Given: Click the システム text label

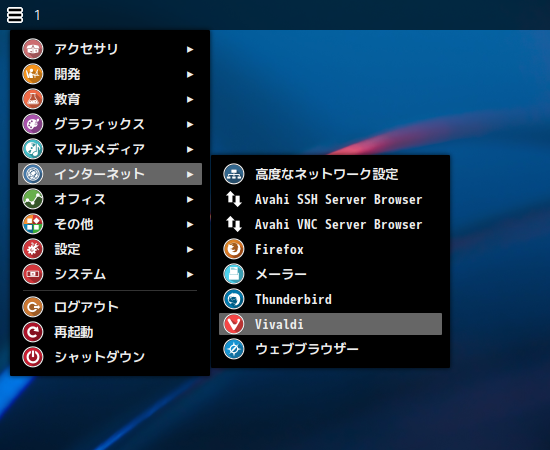Looking at the screenshot, I should 80,274.
